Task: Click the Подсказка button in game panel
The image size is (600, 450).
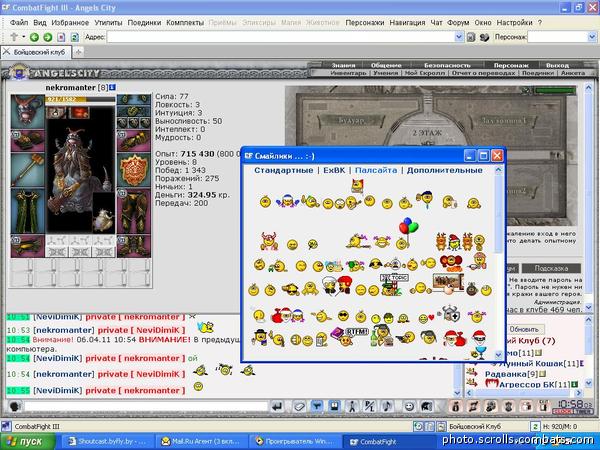Action: tap(551, 268)
